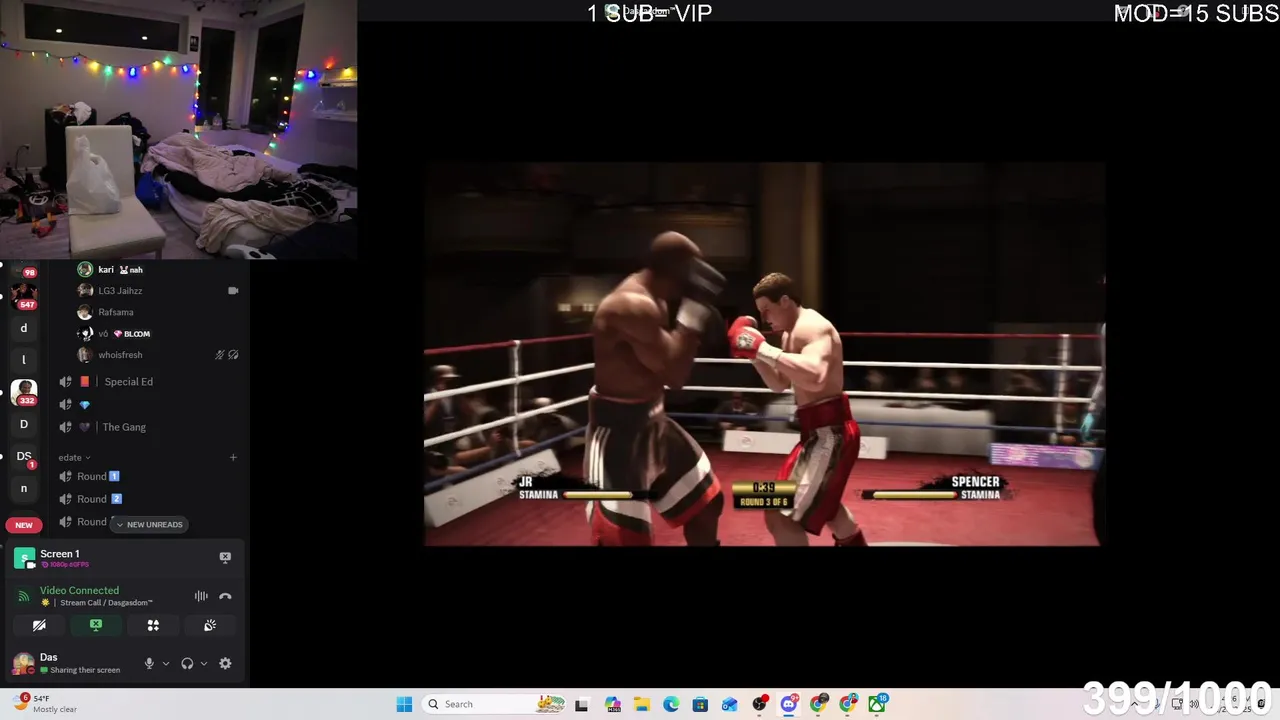Open the Windows Start menu
Viewport: 1280px width, 720px height.
click(x=404, y=704)
